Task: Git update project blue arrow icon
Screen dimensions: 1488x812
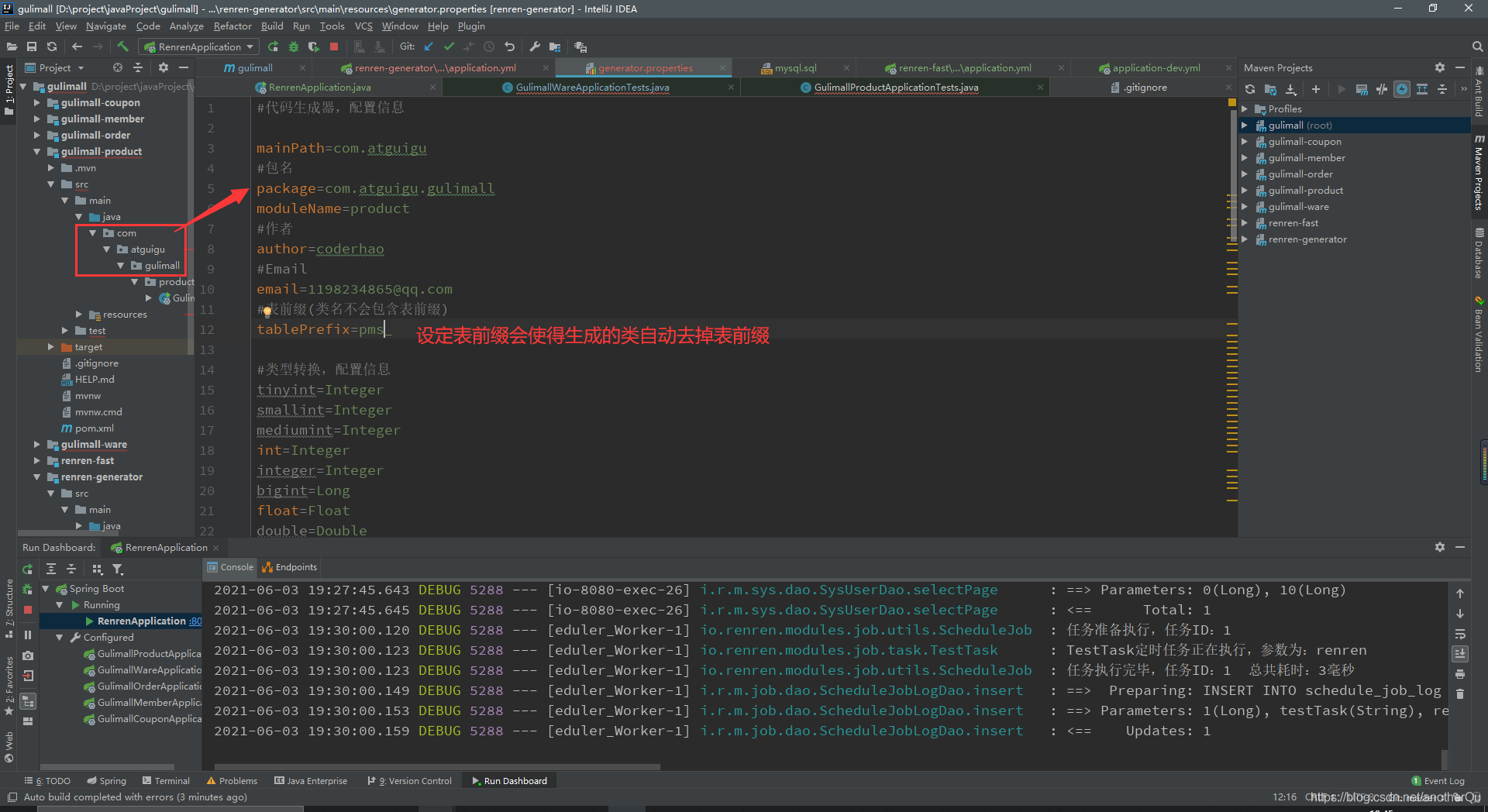Action: [429, 46]
